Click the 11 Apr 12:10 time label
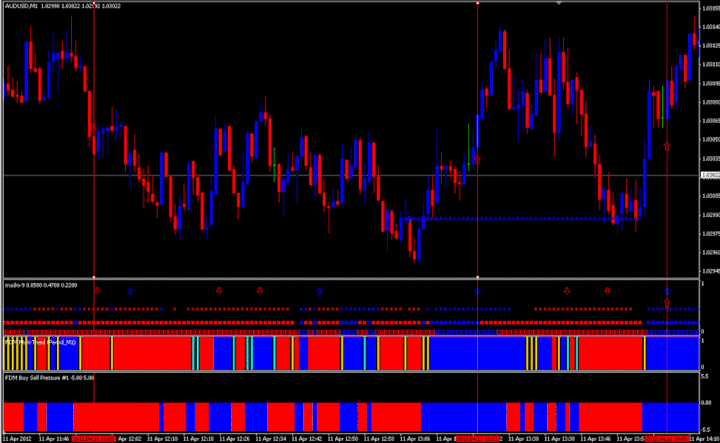The width and height of the screenshot is (720, 443). 163,439
